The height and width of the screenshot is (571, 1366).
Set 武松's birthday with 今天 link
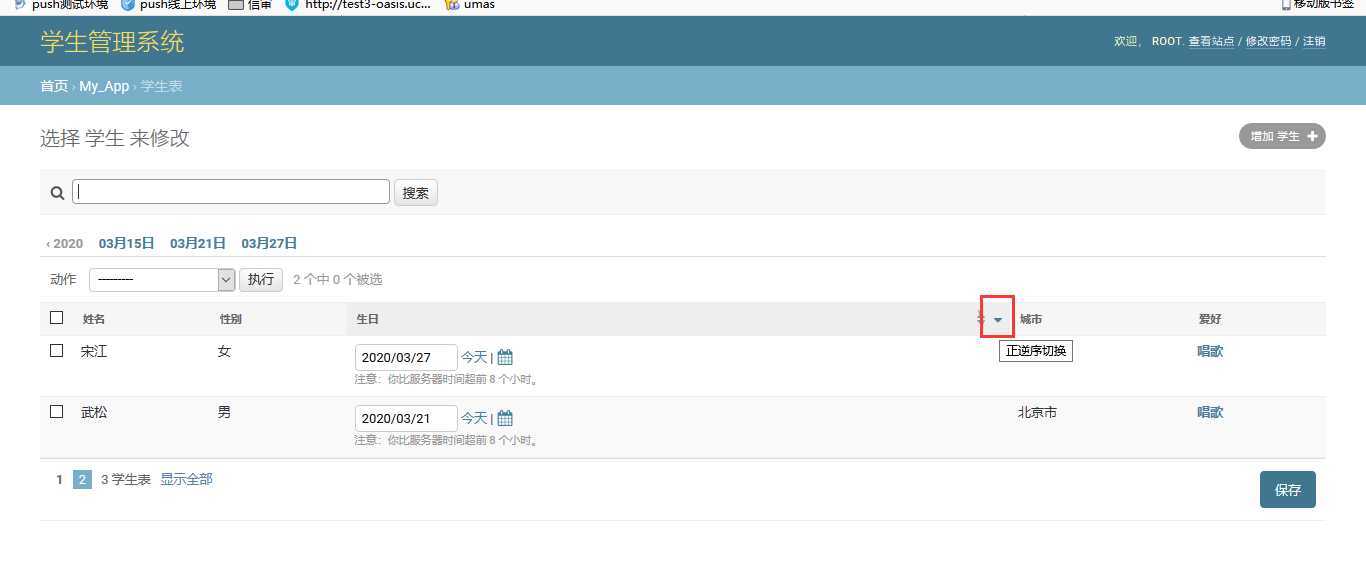pyautogui.click(x=474, y=418)
